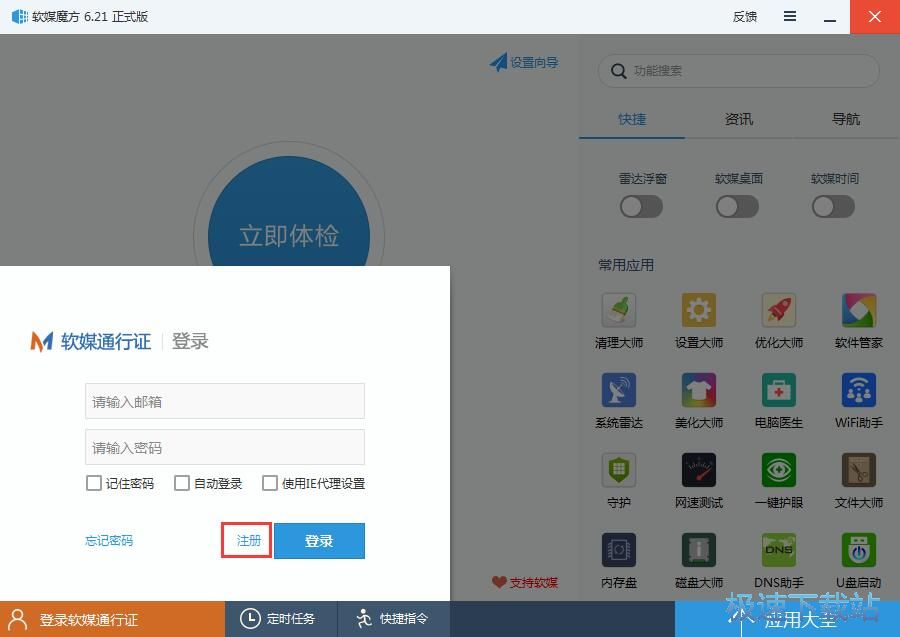Open the 忘记密码 link
Viewport: 900px width, 637px height.
(x=109, y=541)
